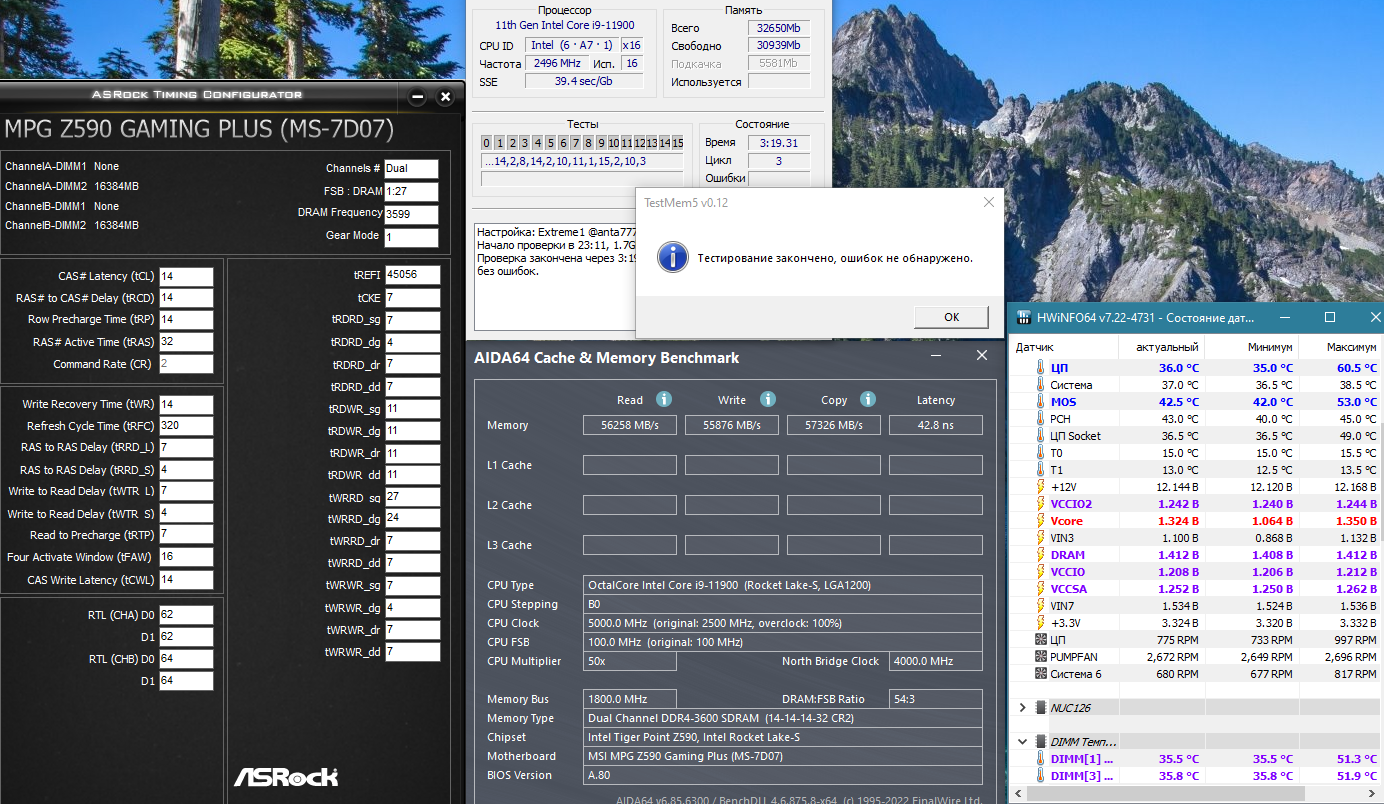1384x804 pixels.
Task: Click the info icon beside Write in AIDA64
Action: click(x=767, y=399)
